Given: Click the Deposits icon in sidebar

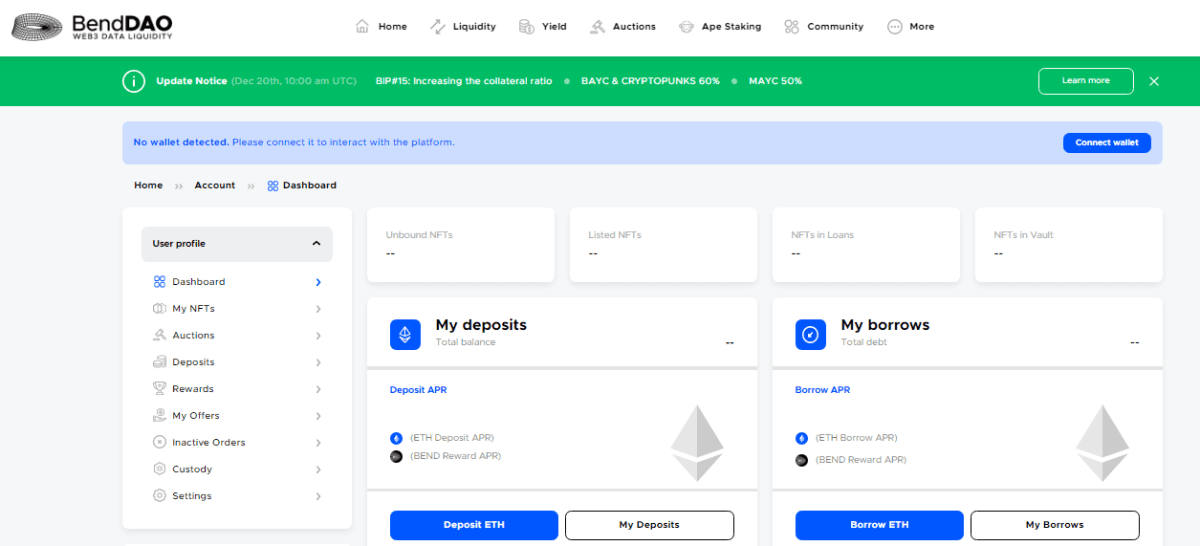Looking at the screenshot, I should point(159,362).
